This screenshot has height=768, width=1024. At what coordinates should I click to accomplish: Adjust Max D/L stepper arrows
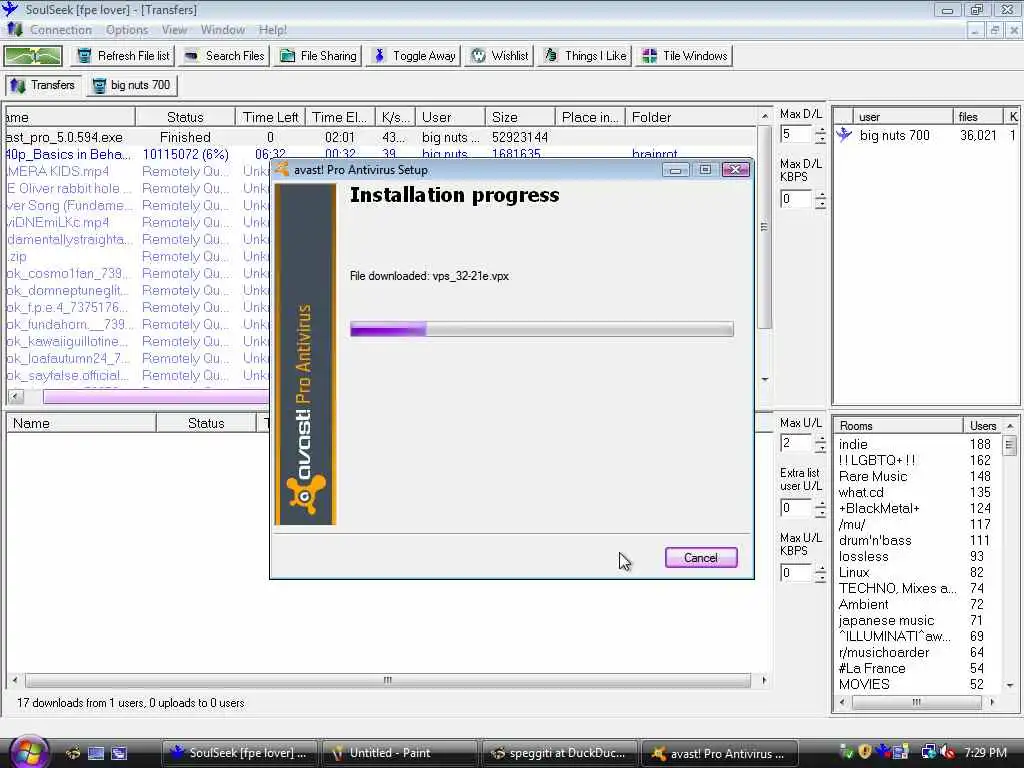coord(820,135)
